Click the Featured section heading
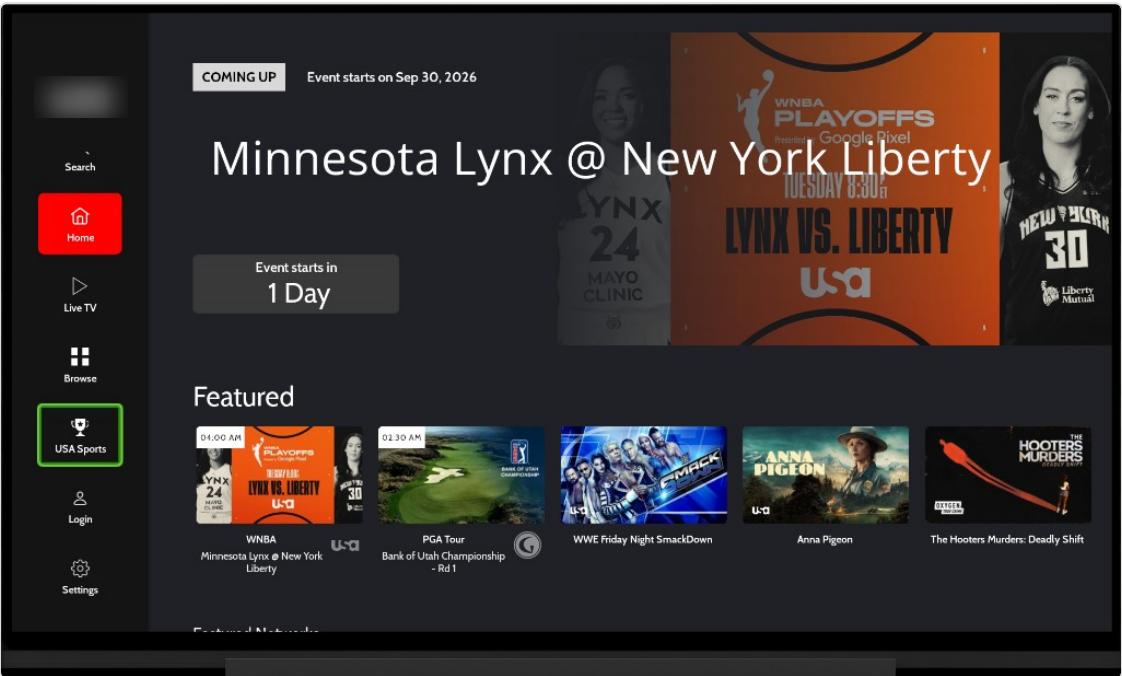 243,396
